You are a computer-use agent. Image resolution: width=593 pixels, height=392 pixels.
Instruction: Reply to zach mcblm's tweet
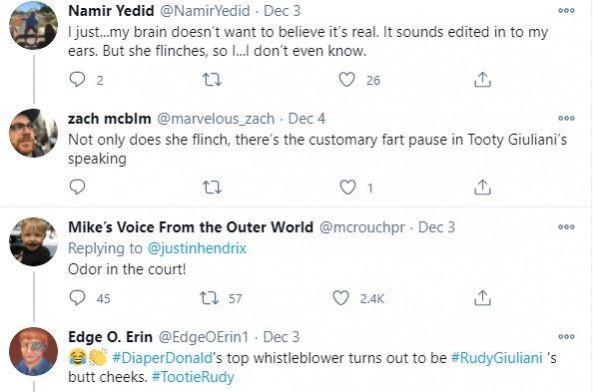(78, 187)
